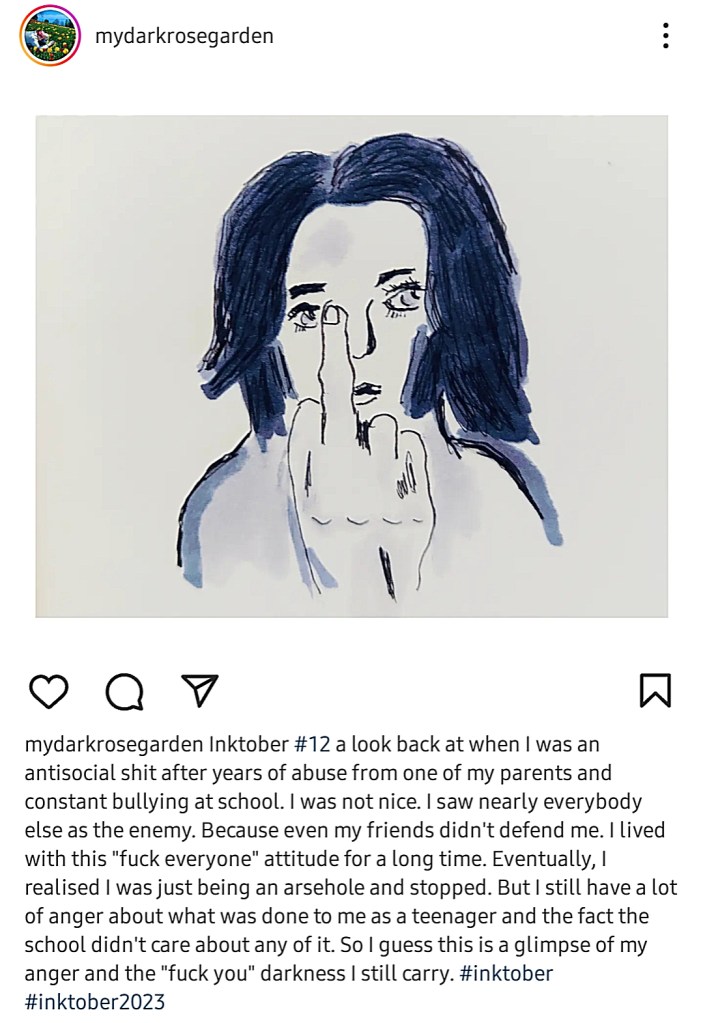Screen dimensions: 703x1023
Task: Share the post with paper plane icon
Action: (199, 690)
